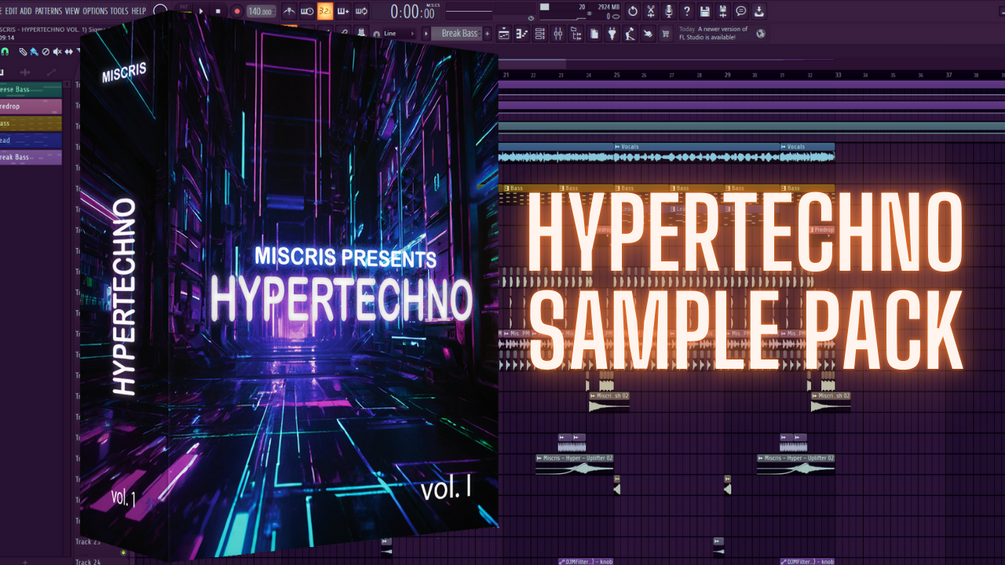Stop playback with the stop button

[x=218, y=12]
